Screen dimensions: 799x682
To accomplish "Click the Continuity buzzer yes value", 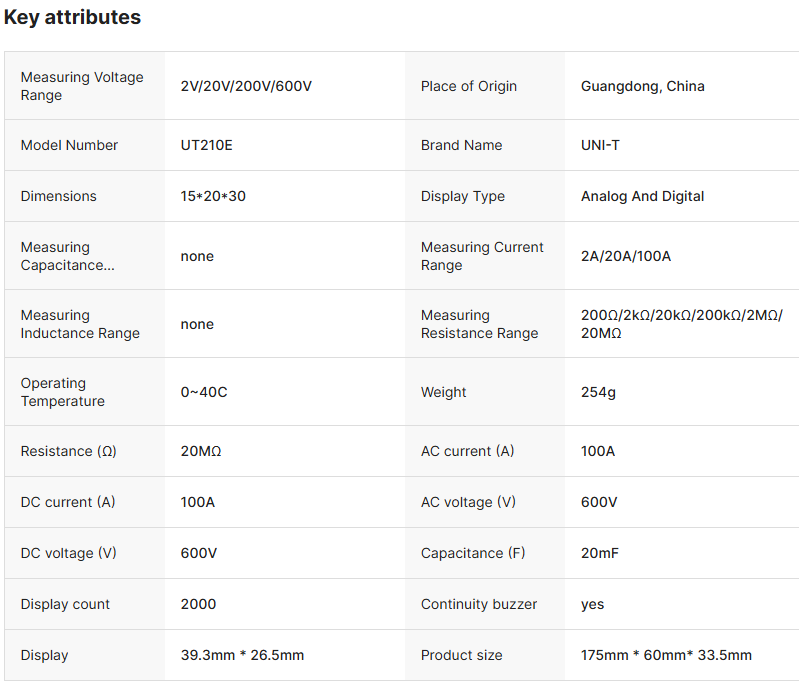I will click(x=592, y=604).
